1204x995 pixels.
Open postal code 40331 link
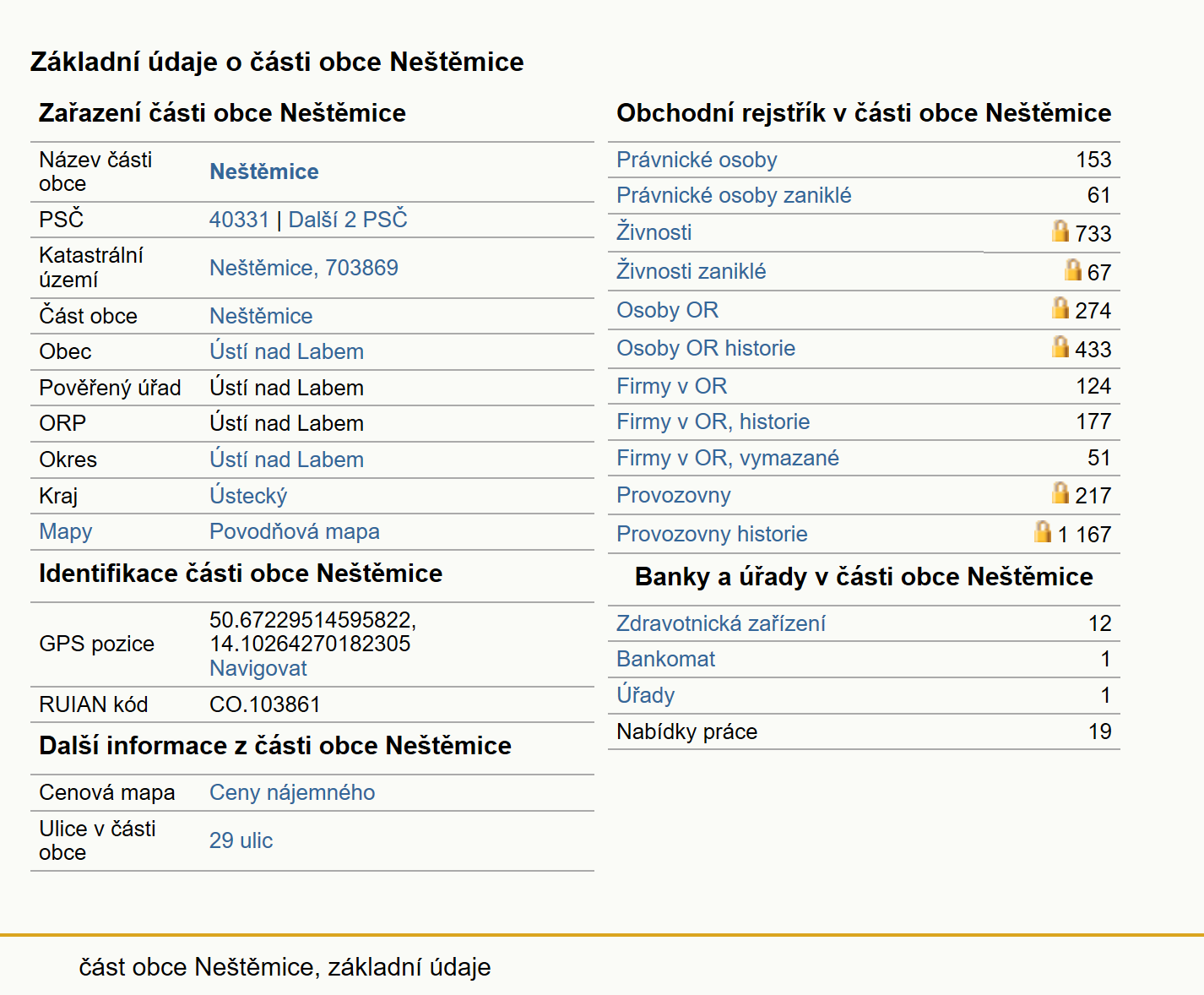[239, 220]
